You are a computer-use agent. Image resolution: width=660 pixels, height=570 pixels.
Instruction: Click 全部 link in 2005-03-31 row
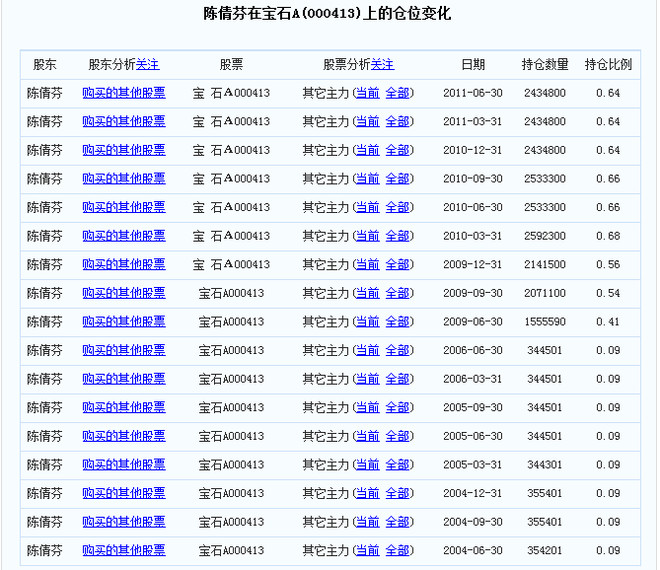[397, 465]
